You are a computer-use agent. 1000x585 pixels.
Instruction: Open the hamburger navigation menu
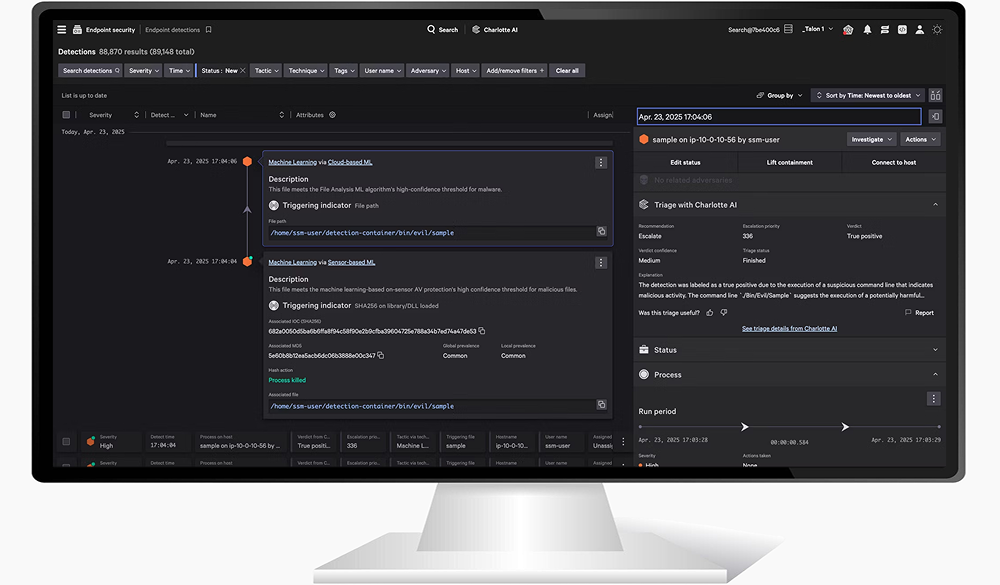pyautogui.click(x=62, y=30)
